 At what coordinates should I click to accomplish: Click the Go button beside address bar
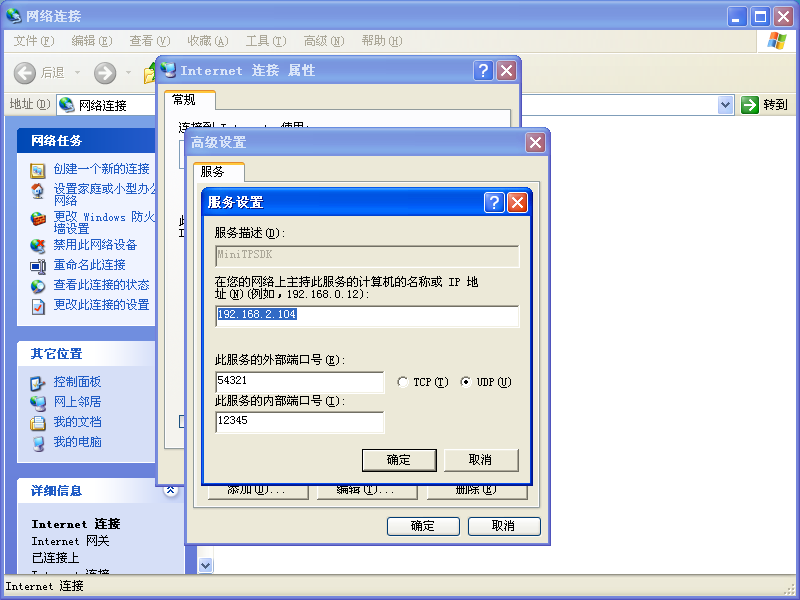765,105
